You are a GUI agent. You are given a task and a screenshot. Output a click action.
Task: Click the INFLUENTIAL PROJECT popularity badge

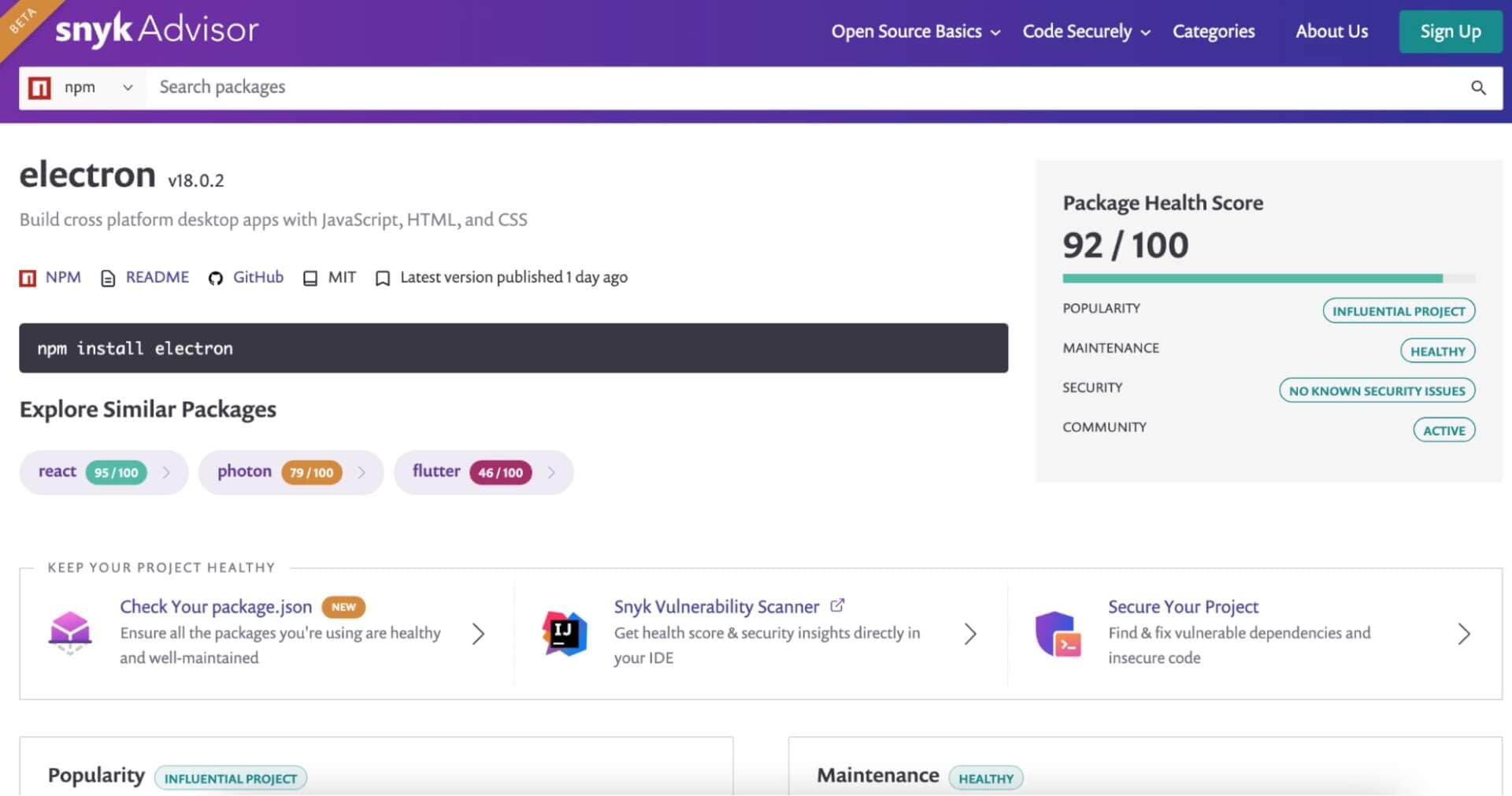tap(1399, 311)
